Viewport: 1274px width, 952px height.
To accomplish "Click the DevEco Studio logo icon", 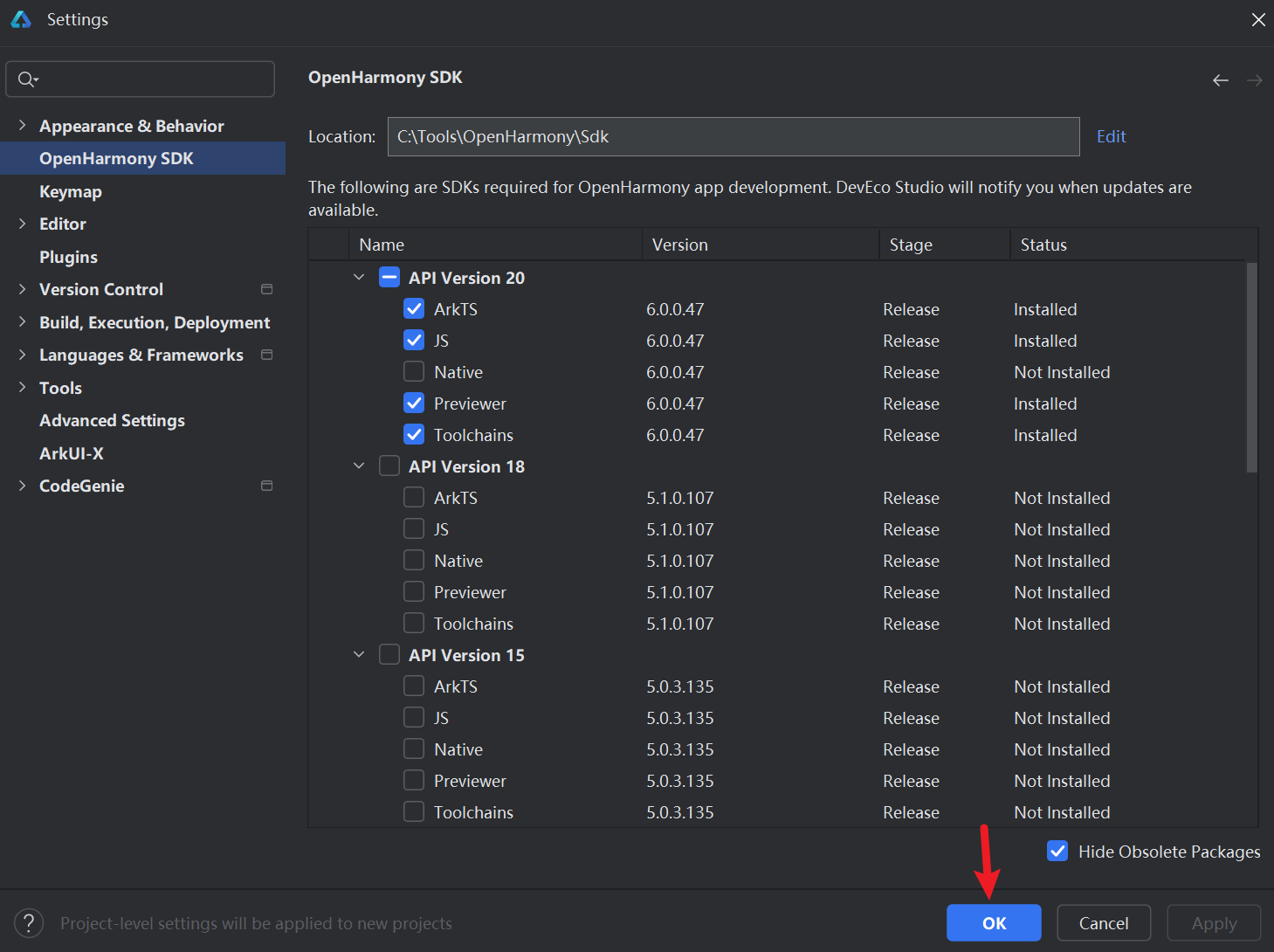I will pos(21,19).
